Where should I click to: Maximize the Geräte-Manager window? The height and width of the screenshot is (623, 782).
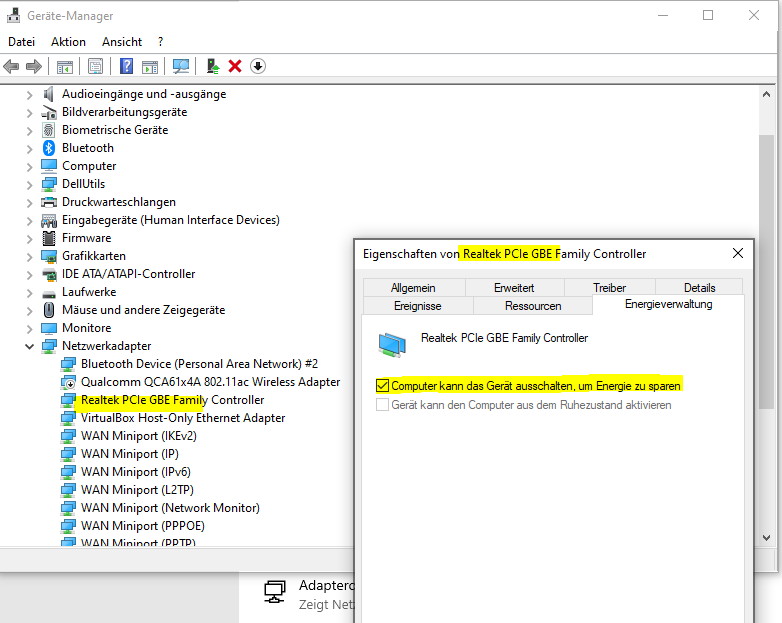[x=708, y=15]
